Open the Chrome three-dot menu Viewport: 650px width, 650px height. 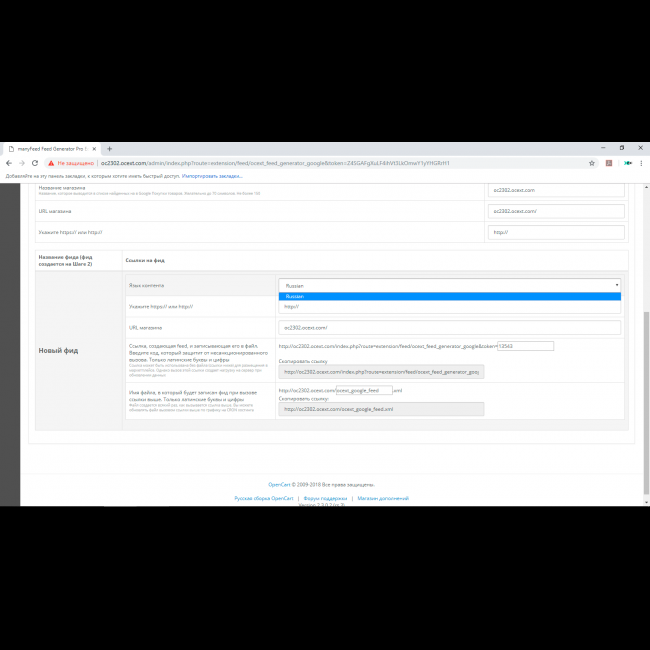[x=643, y=163]
